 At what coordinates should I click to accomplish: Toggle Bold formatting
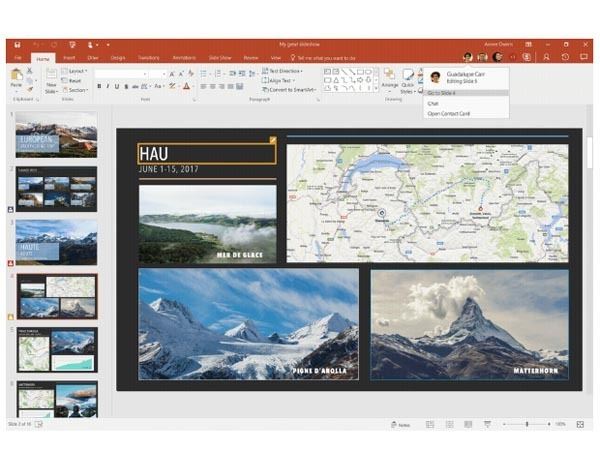tap(99, 86)
